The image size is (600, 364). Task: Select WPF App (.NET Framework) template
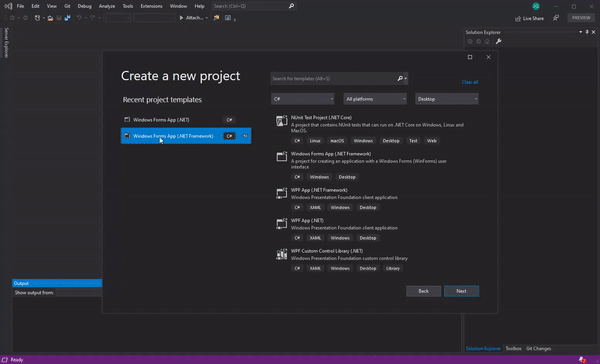[x=377, y=199]
